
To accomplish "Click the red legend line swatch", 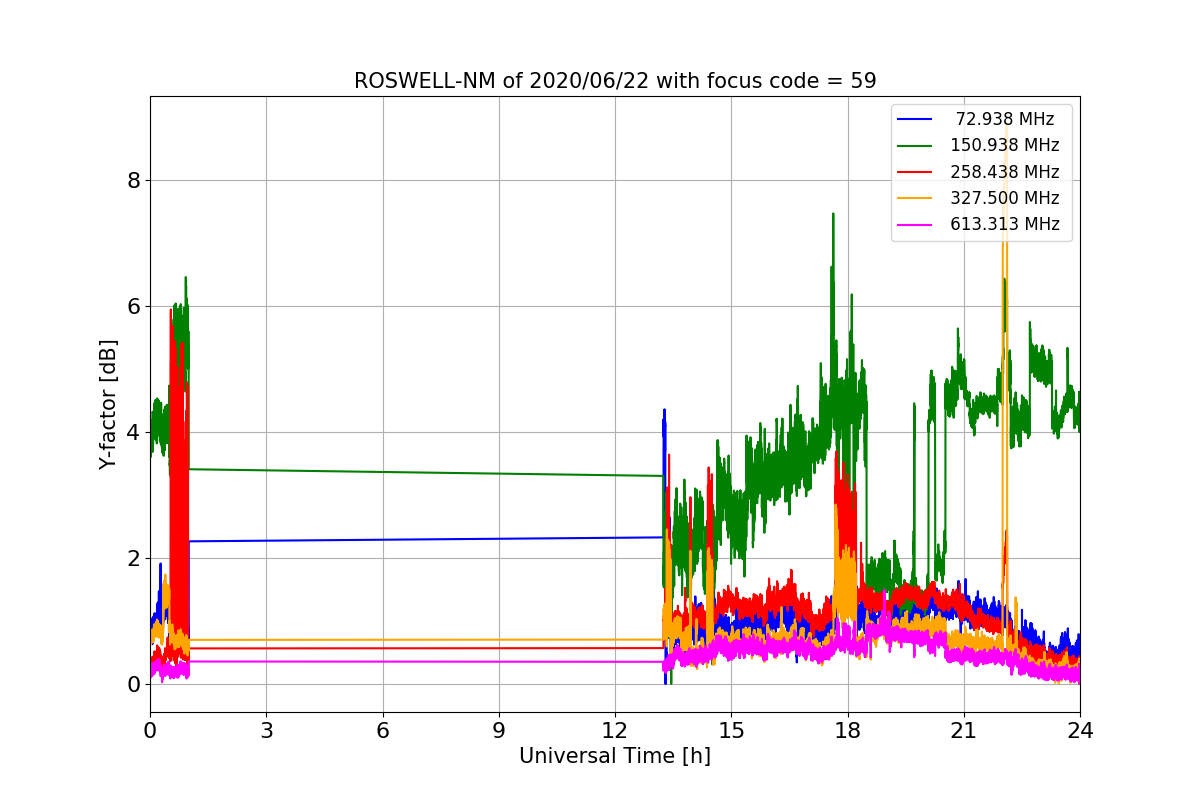I will click(916, 172).
